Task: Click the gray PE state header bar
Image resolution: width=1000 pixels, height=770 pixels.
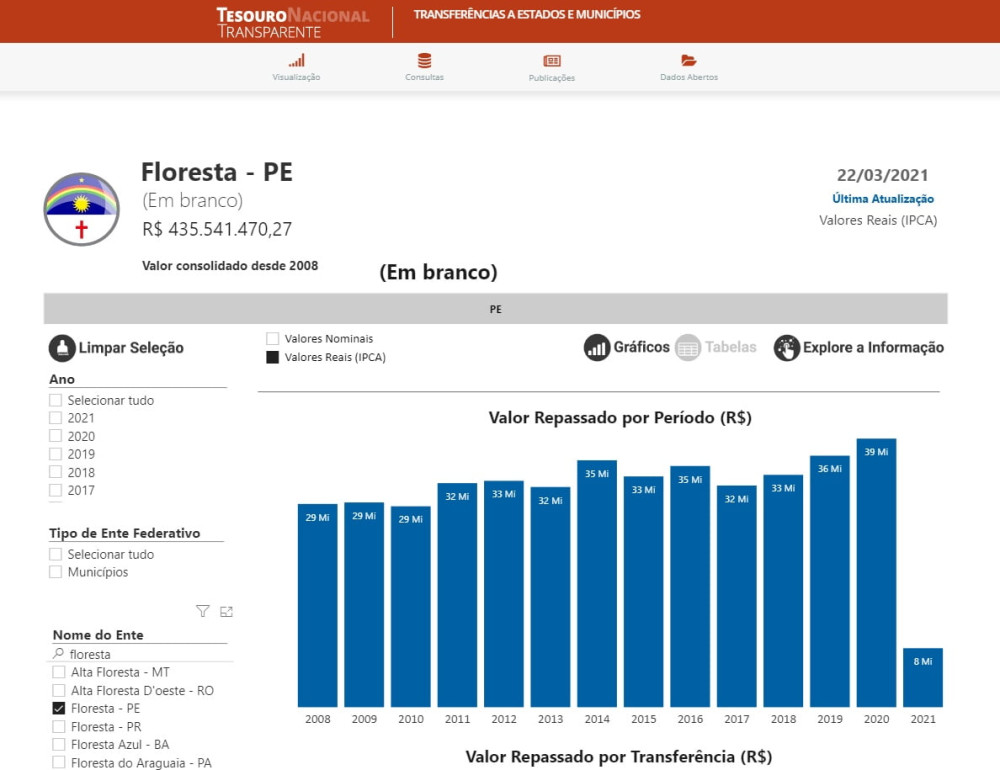Action: pos(496,309)
